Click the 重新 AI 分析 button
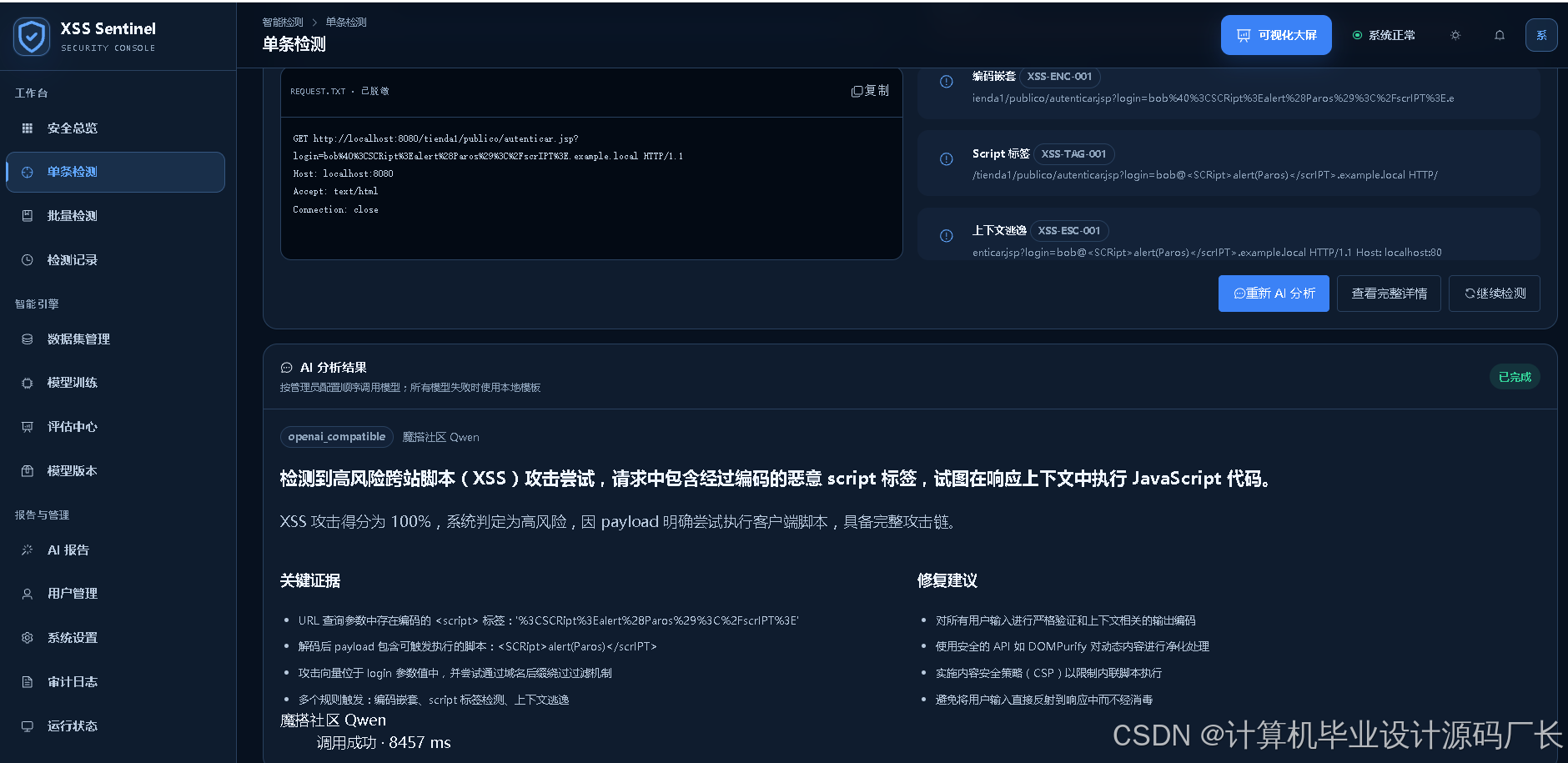This screenshot has height=763, width=1568. click(1274, 294)
